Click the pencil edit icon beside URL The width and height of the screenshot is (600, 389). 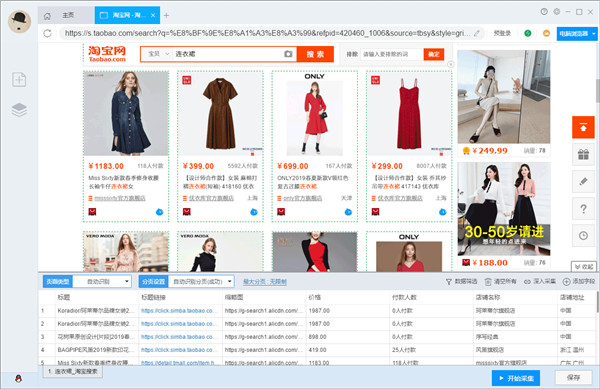pyautogui.click(x=477, y=33)
